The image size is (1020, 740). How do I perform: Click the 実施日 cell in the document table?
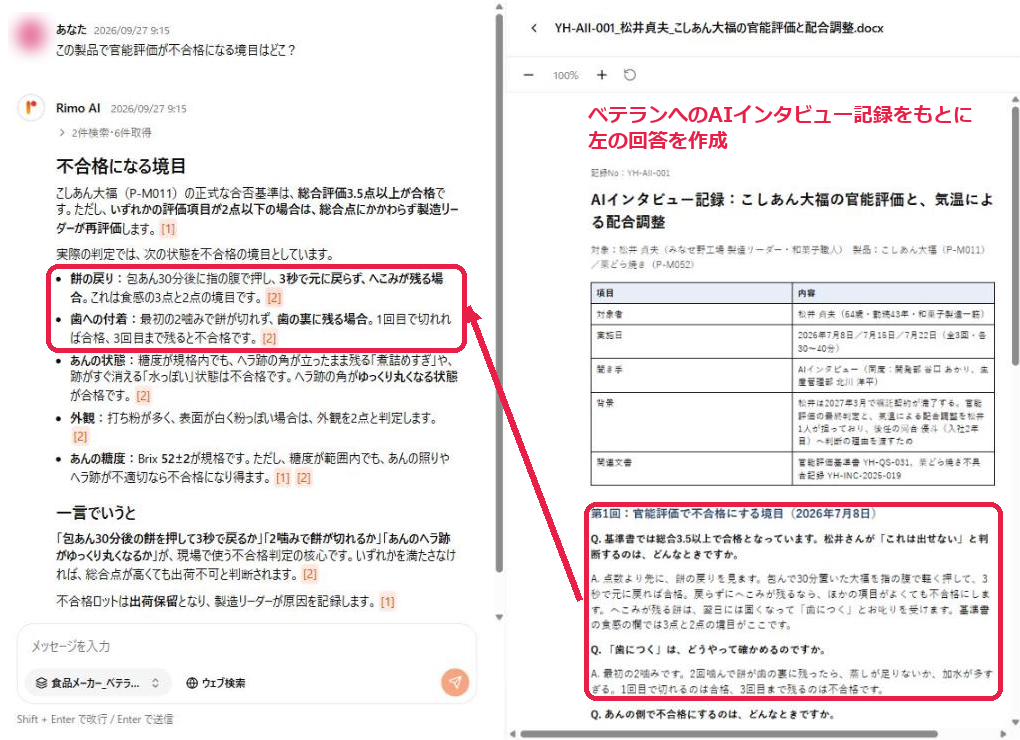(x=691, y=341)
